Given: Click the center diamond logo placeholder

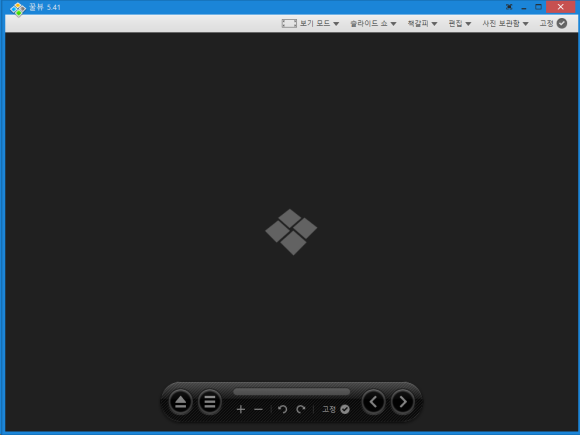Looking at the screenshot, I should (x=291, y=232).
